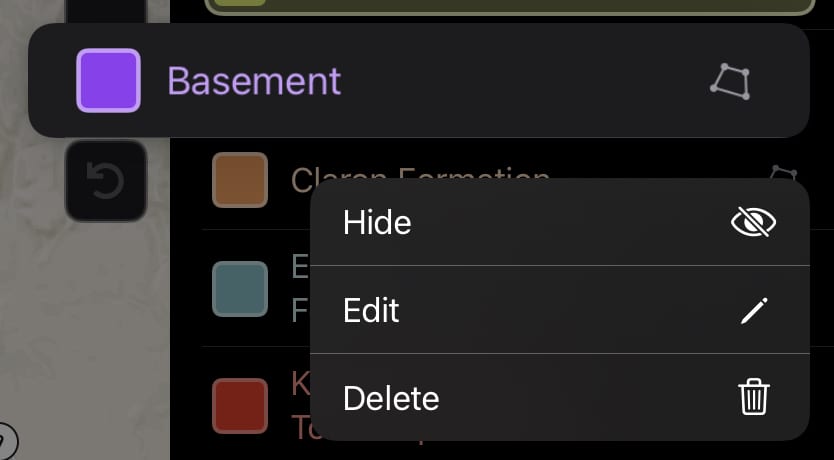Choose Delete from the context menu
Screen dimensions: 834x460
(391, 398)
